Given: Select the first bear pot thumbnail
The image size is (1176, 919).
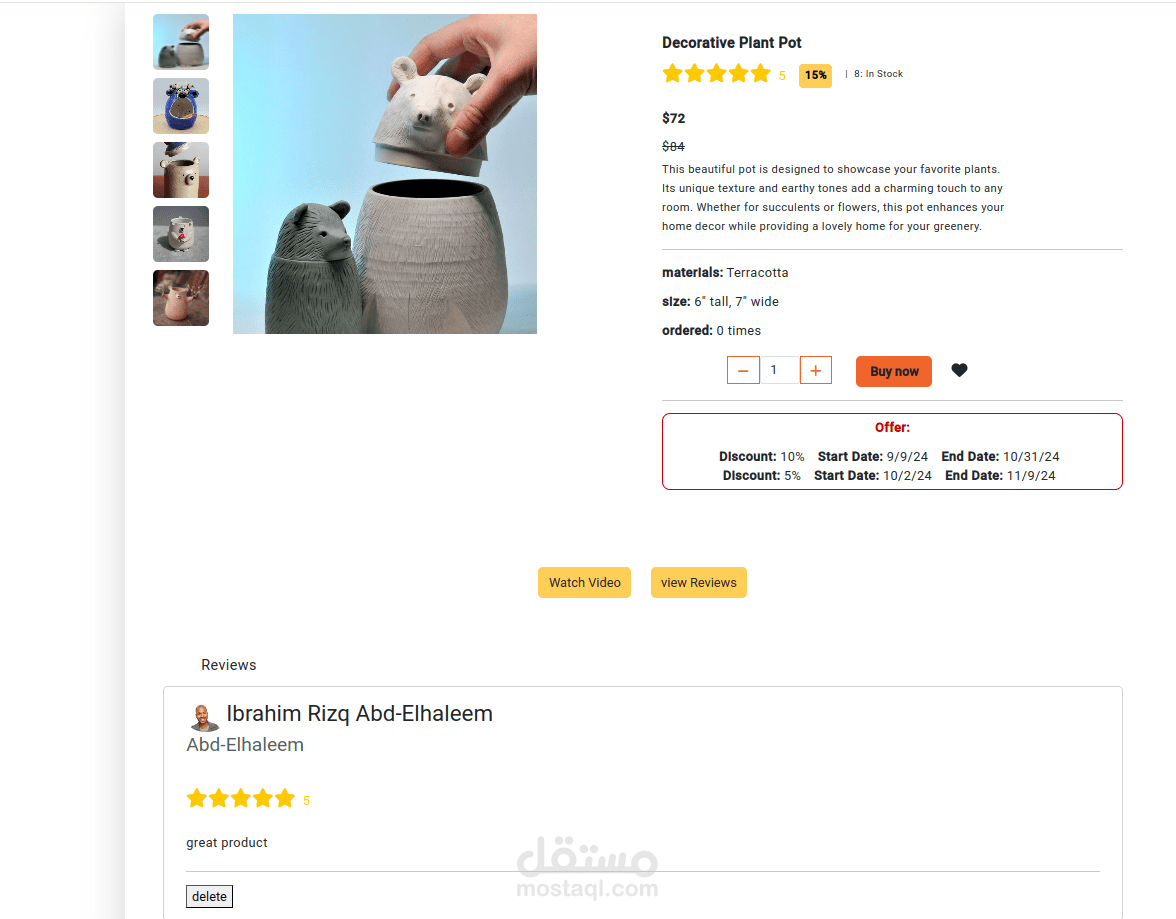Looking at the screenshot, I should (x=181, y=42).
